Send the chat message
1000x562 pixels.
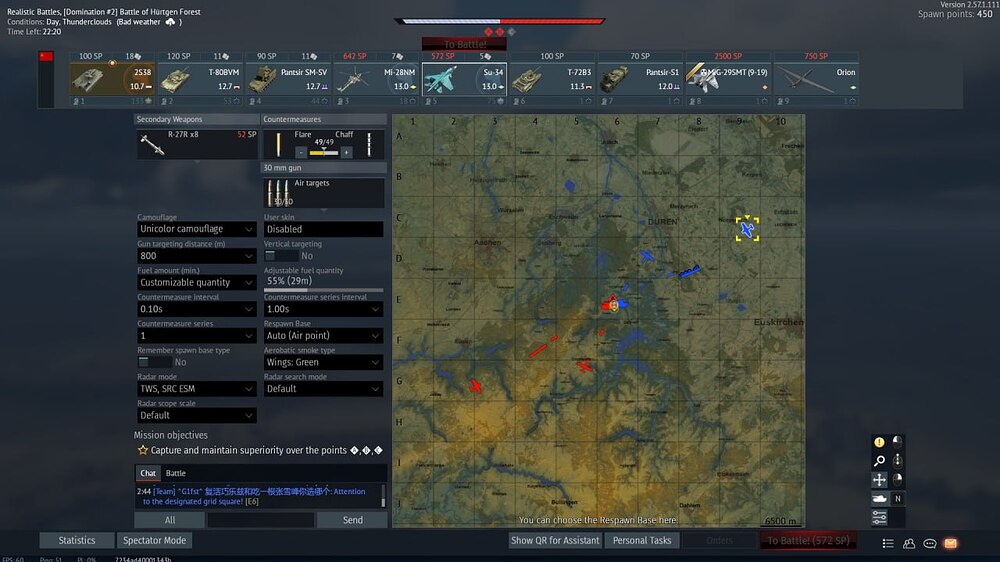352,520
